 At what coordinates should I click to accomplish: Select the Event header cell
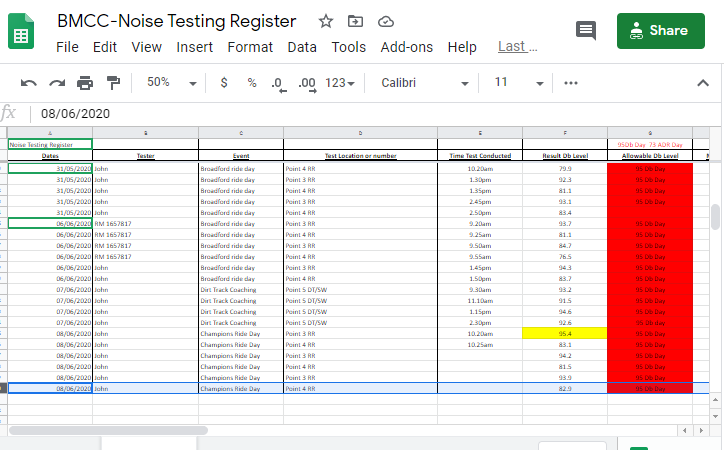point(241,156)
